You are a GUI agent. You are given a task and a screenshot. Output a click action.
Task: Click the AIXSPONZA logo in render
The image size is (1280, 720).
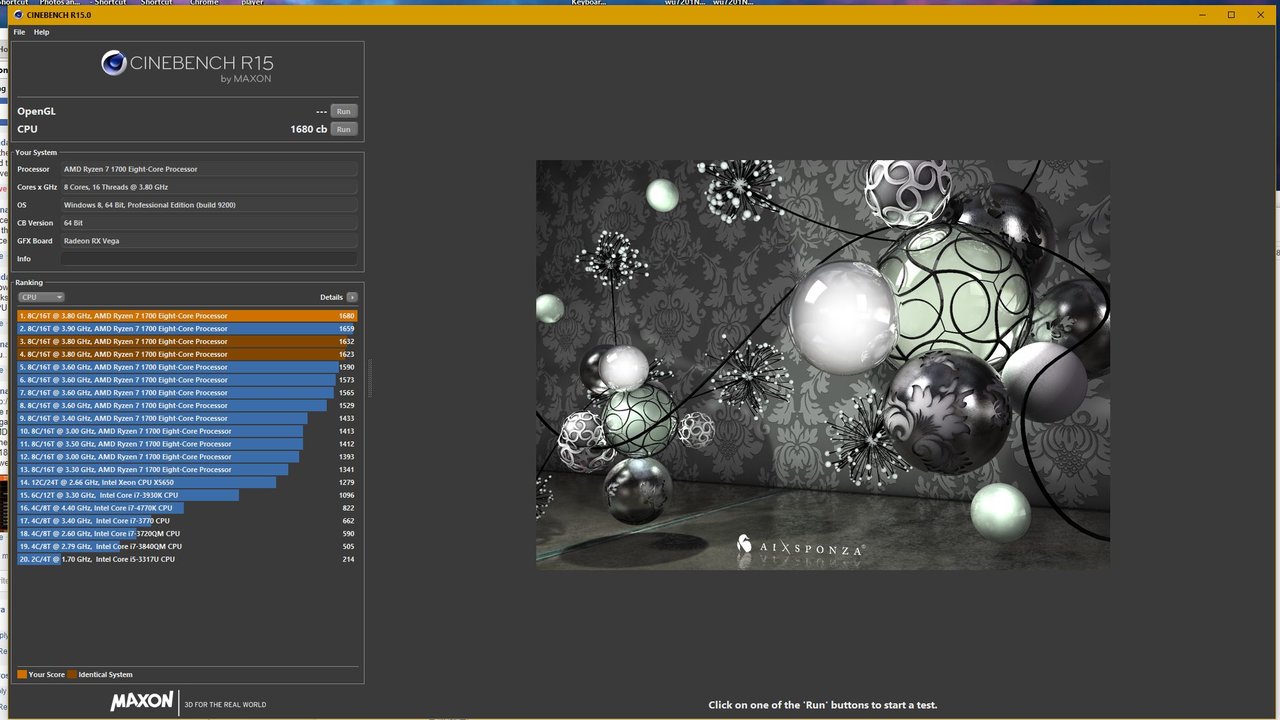[x=801, y=547]
